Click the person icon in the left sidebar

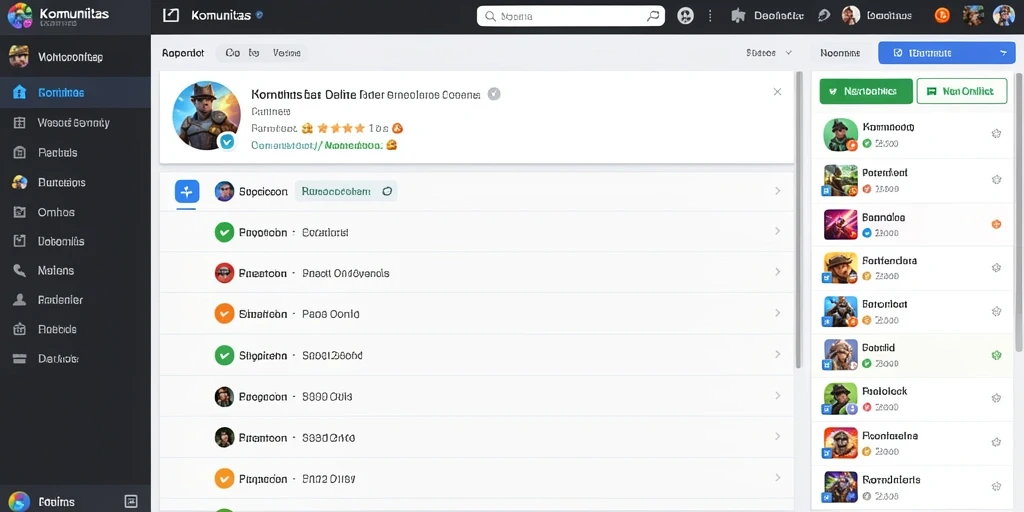(x=20, y=300)
